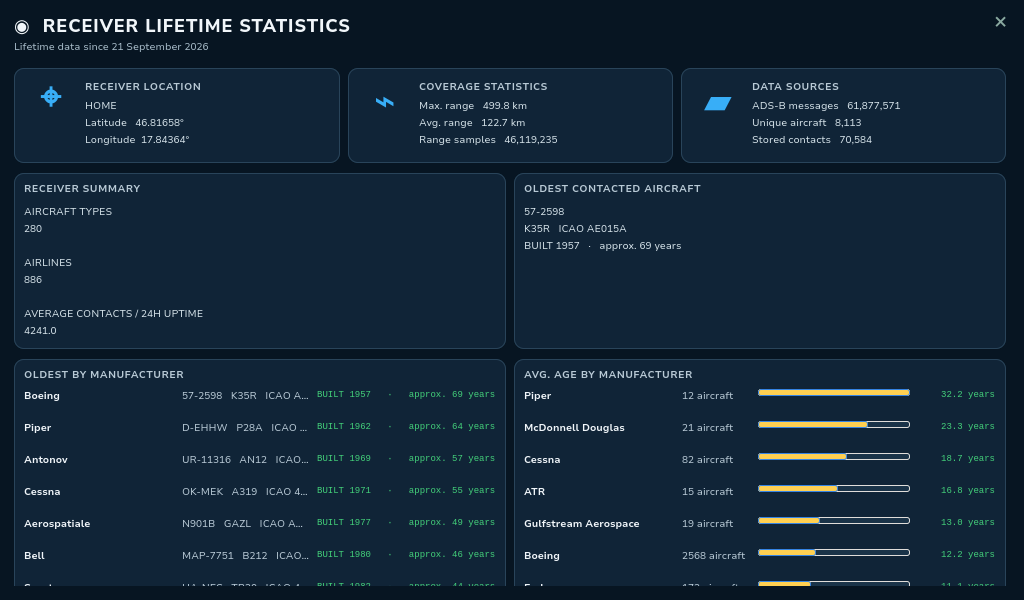Select the aircraft types value 280
The image size is (1024, 600).
pyautogui.click(x=33, y=229)
